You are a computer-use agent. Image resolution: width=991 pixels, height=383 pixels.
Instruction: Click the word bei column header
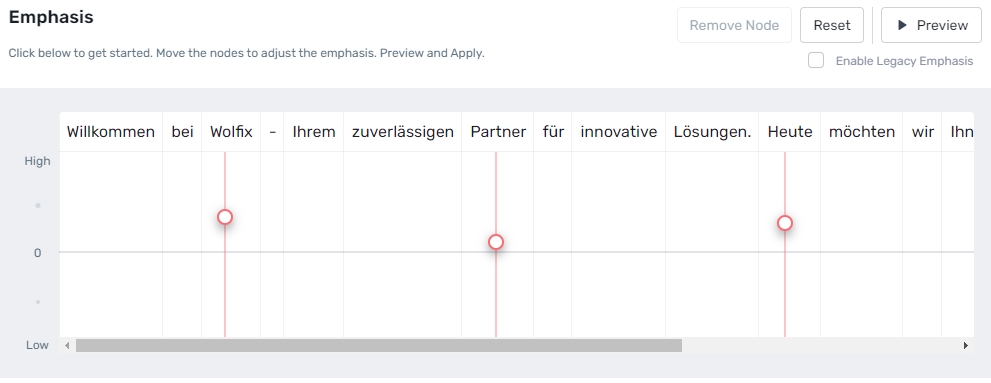point(183,132)
